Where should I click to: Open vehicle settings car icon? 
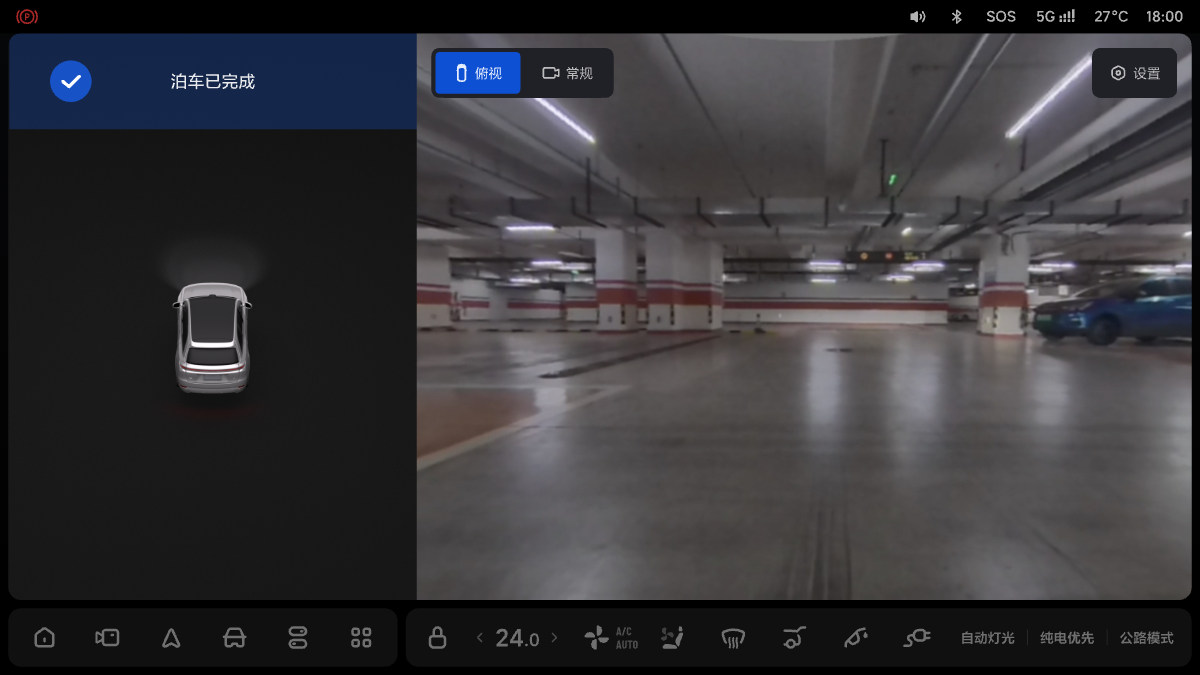pos(234,637)
